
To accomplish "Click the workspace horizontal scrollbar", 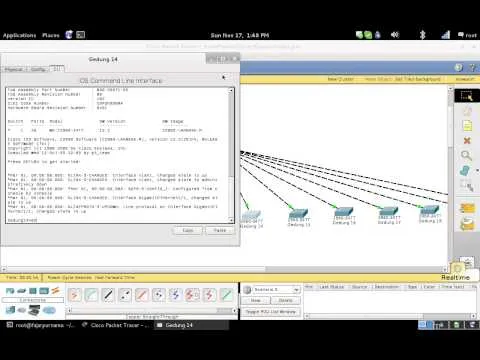I will click(224, 269).
